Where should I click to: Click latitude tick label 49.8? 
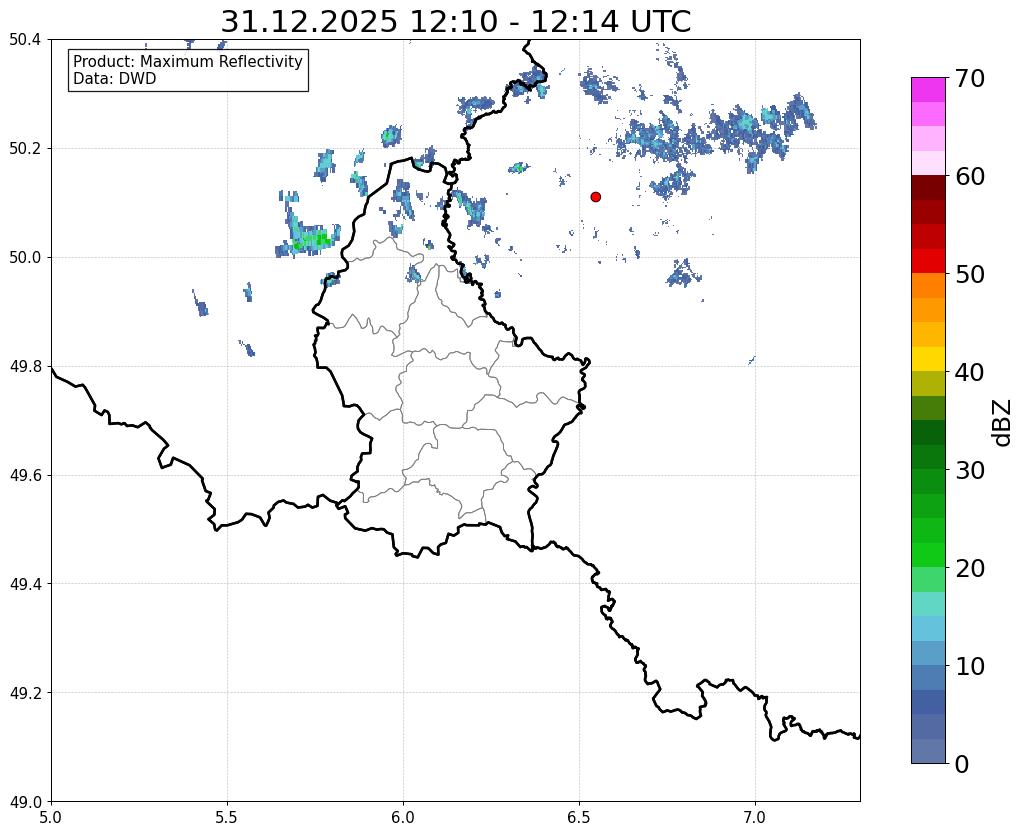coord(25,367)
